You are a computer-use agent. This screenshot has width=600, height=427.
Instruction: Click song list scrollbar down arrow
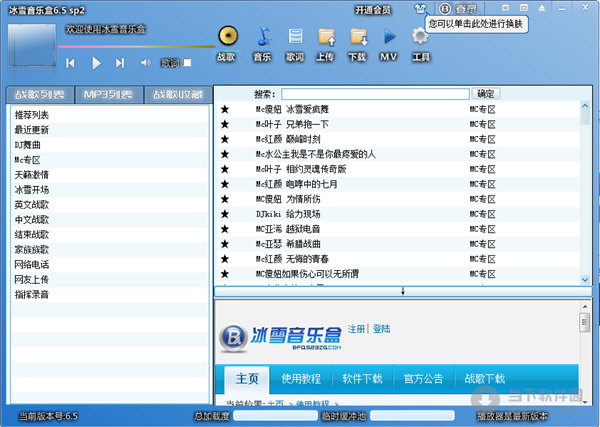tap(585, 279)
